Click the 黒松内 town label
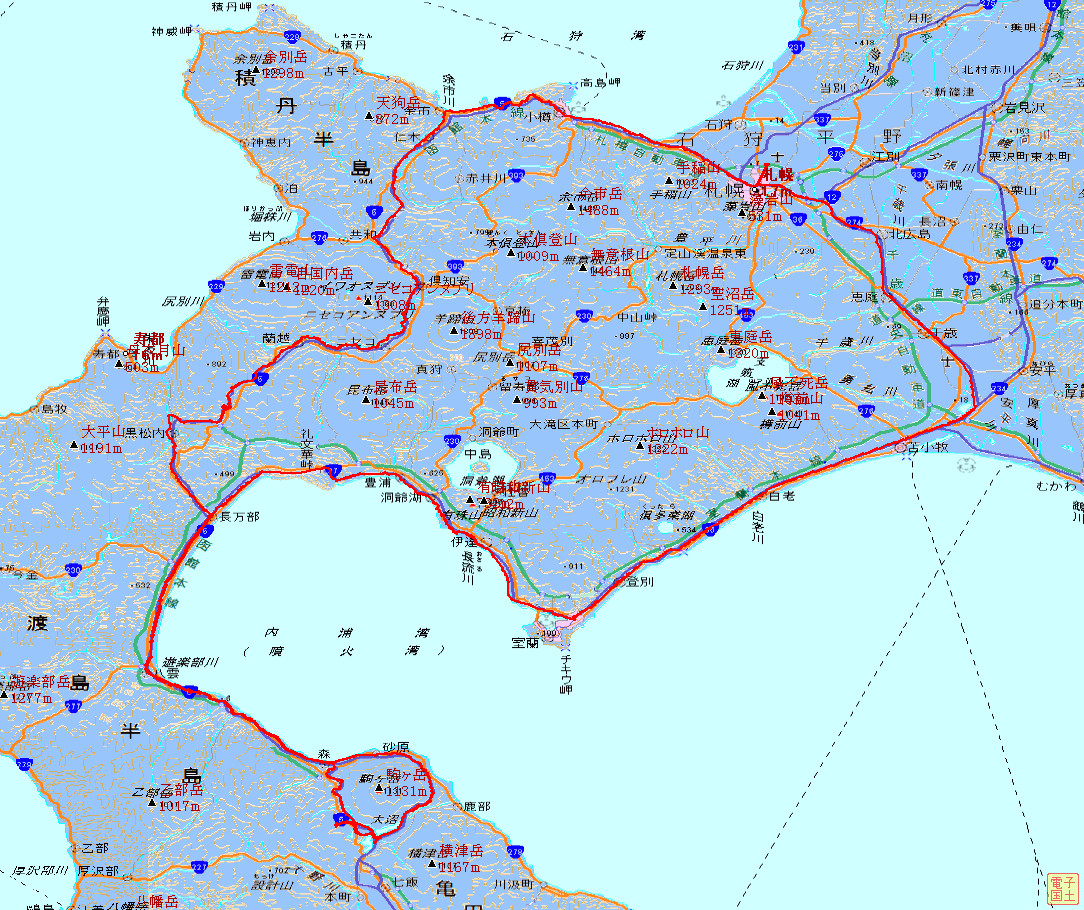This screenshot has width=1084, height=910. [145, 432]
